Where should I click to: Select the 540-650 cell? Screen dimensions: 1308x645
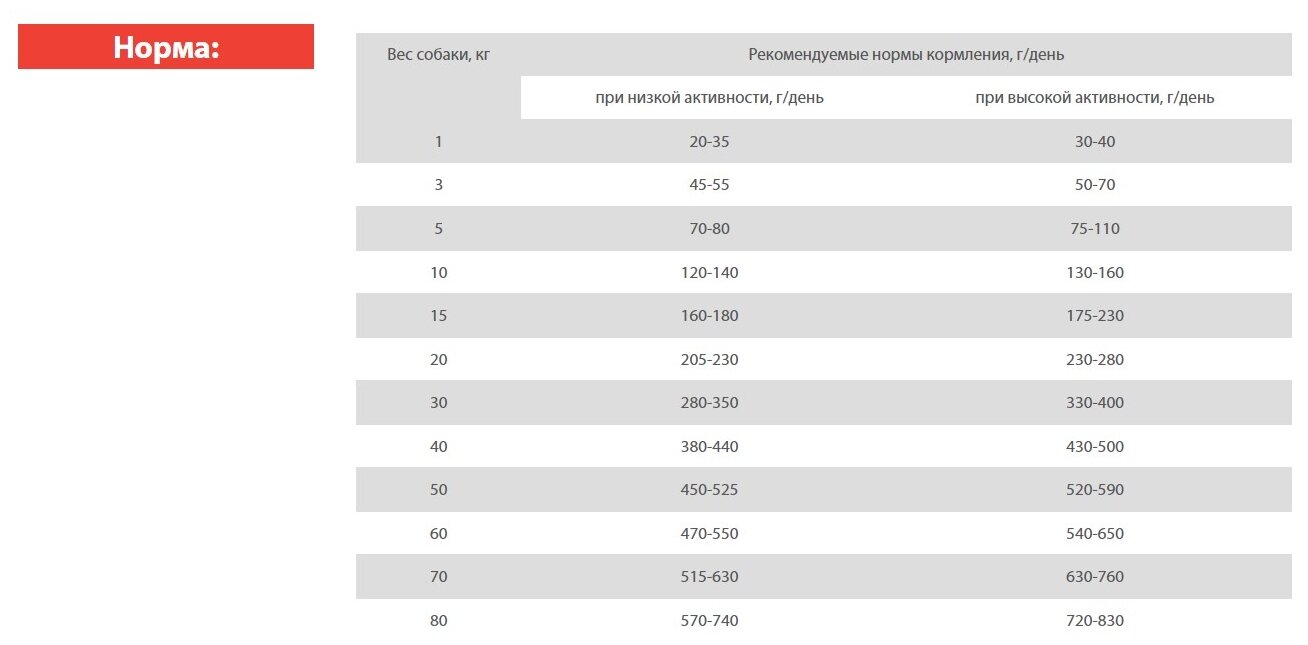click(x=1095, y=534)
